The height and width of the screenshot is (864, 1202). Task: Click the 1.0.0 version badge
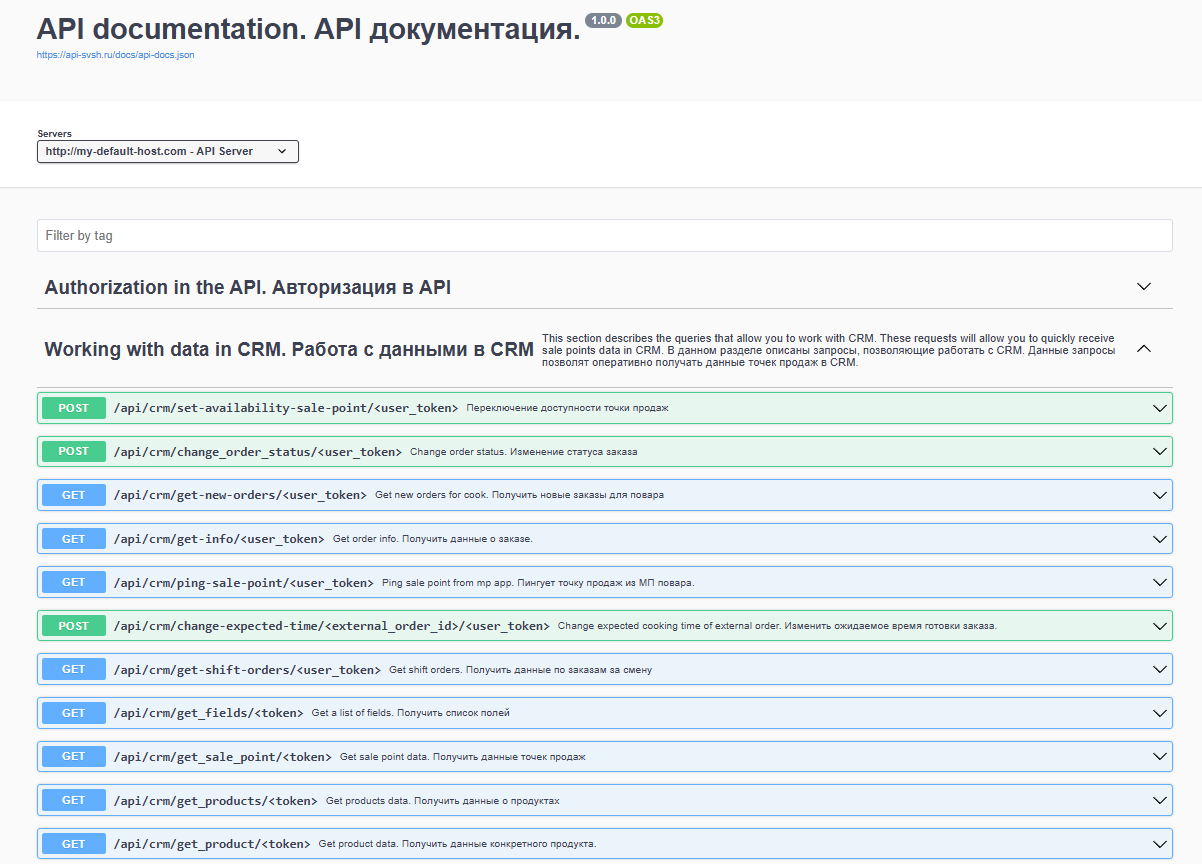click(604, 20)
